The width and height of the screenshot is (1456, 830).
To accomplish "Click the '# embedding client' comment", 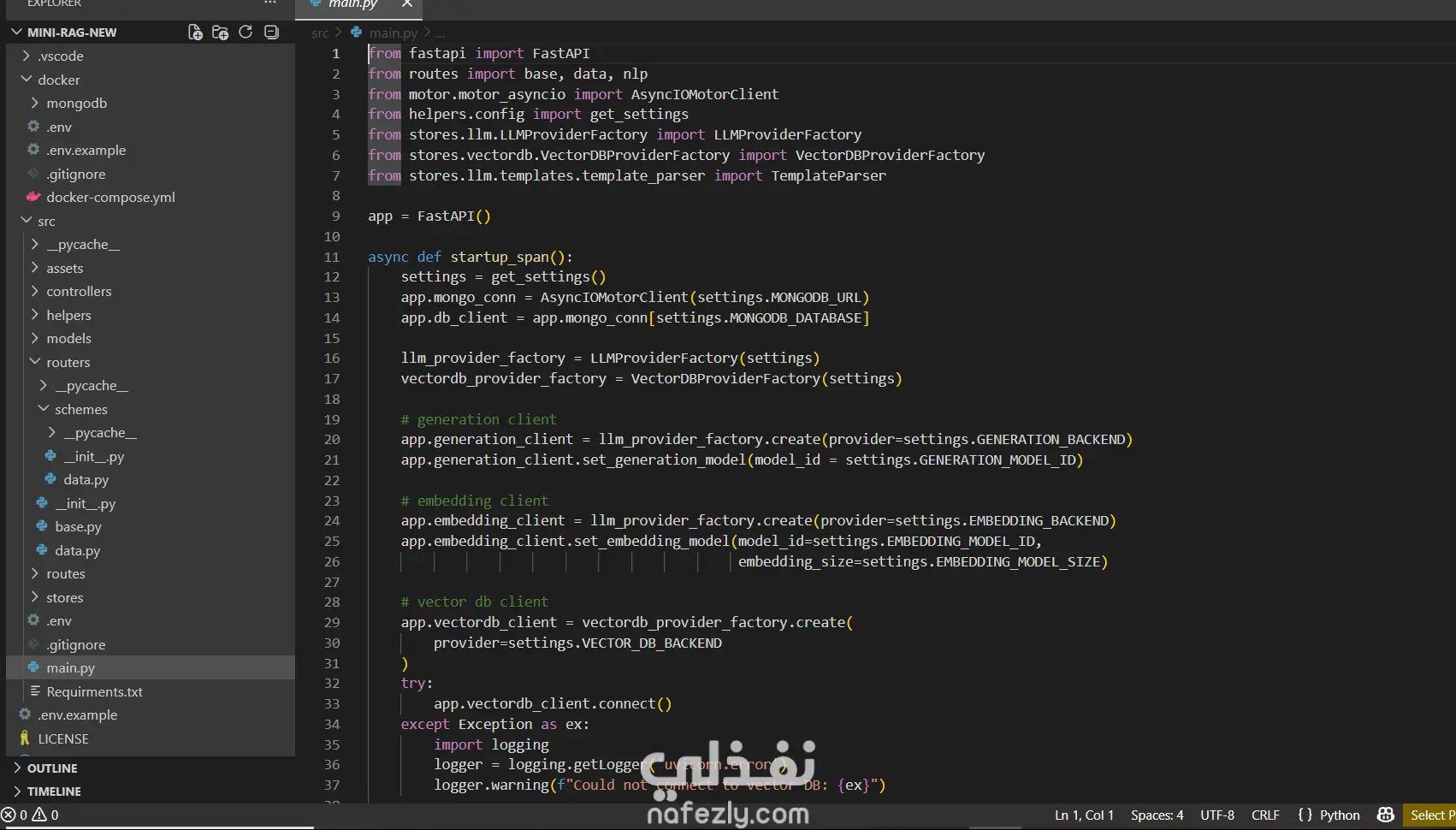I will 475,501.
